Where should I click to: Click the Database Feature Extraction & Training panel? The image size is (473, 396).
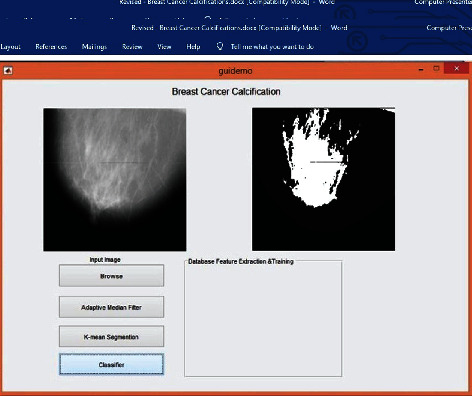(x=263, y=318)
